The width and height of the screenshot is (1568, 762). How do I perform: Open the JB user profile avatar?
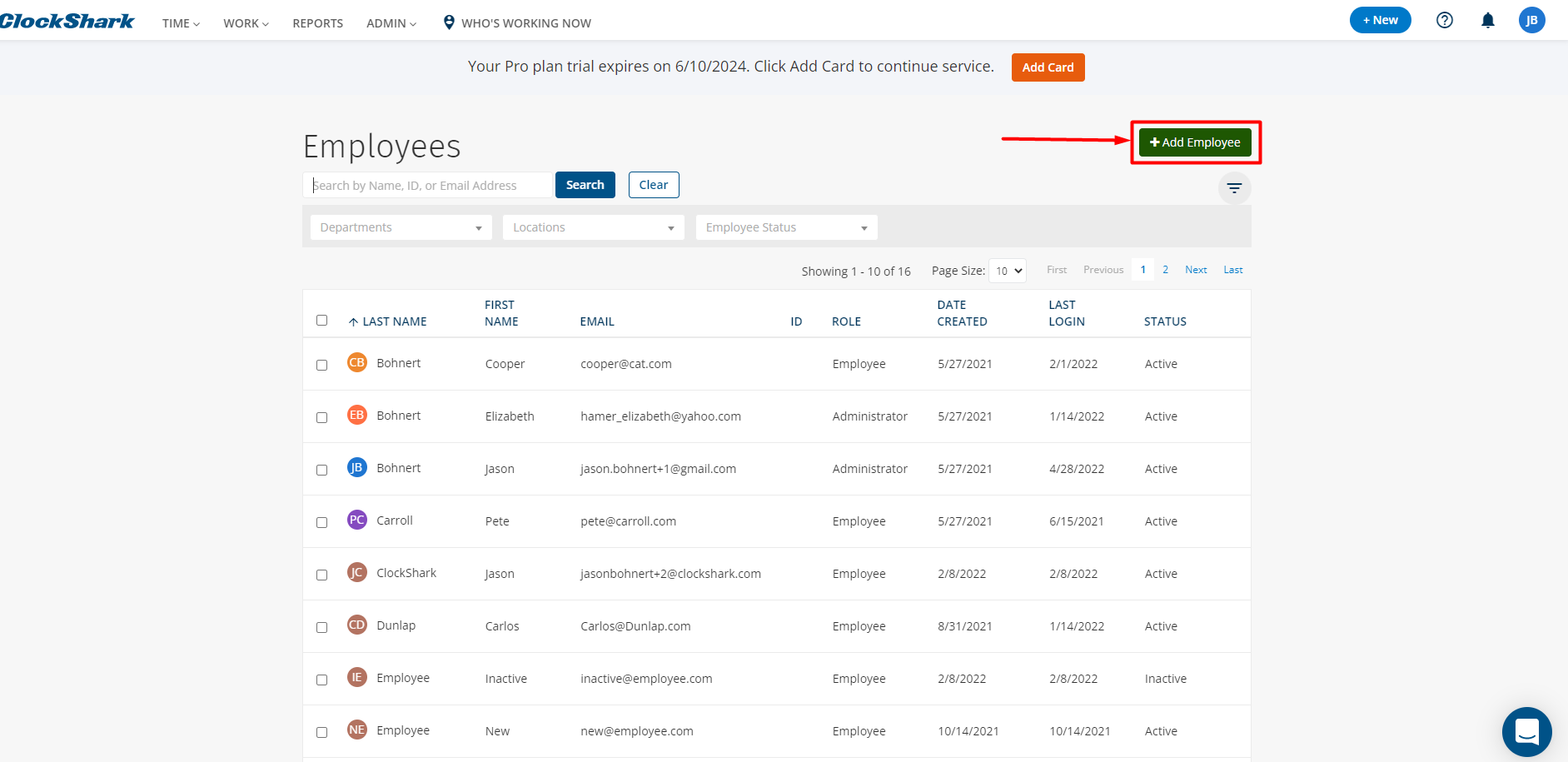pyautogui.click(x=1531, y=20)
